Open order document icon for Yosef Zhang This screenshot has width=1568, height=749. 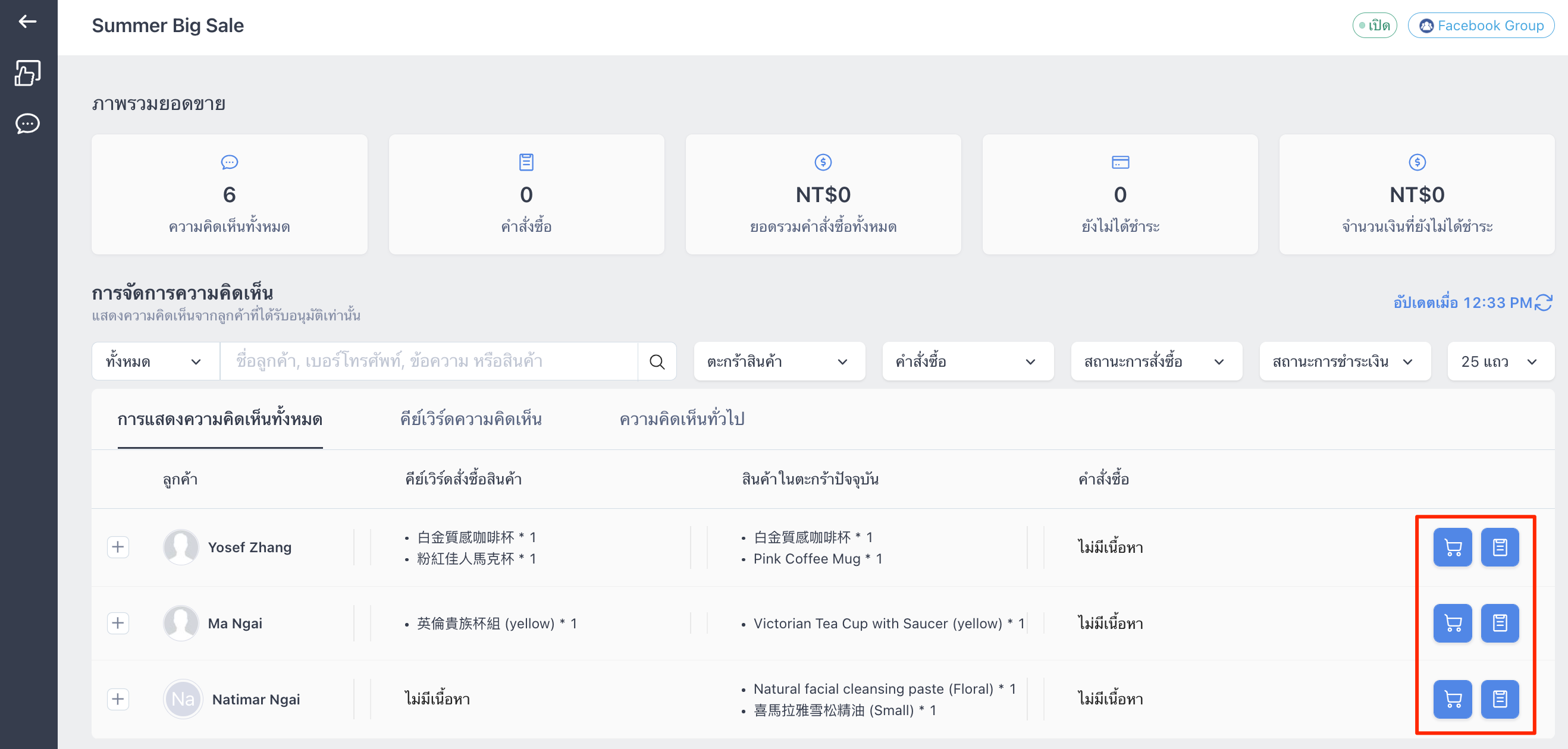(x=1499, y=547)
